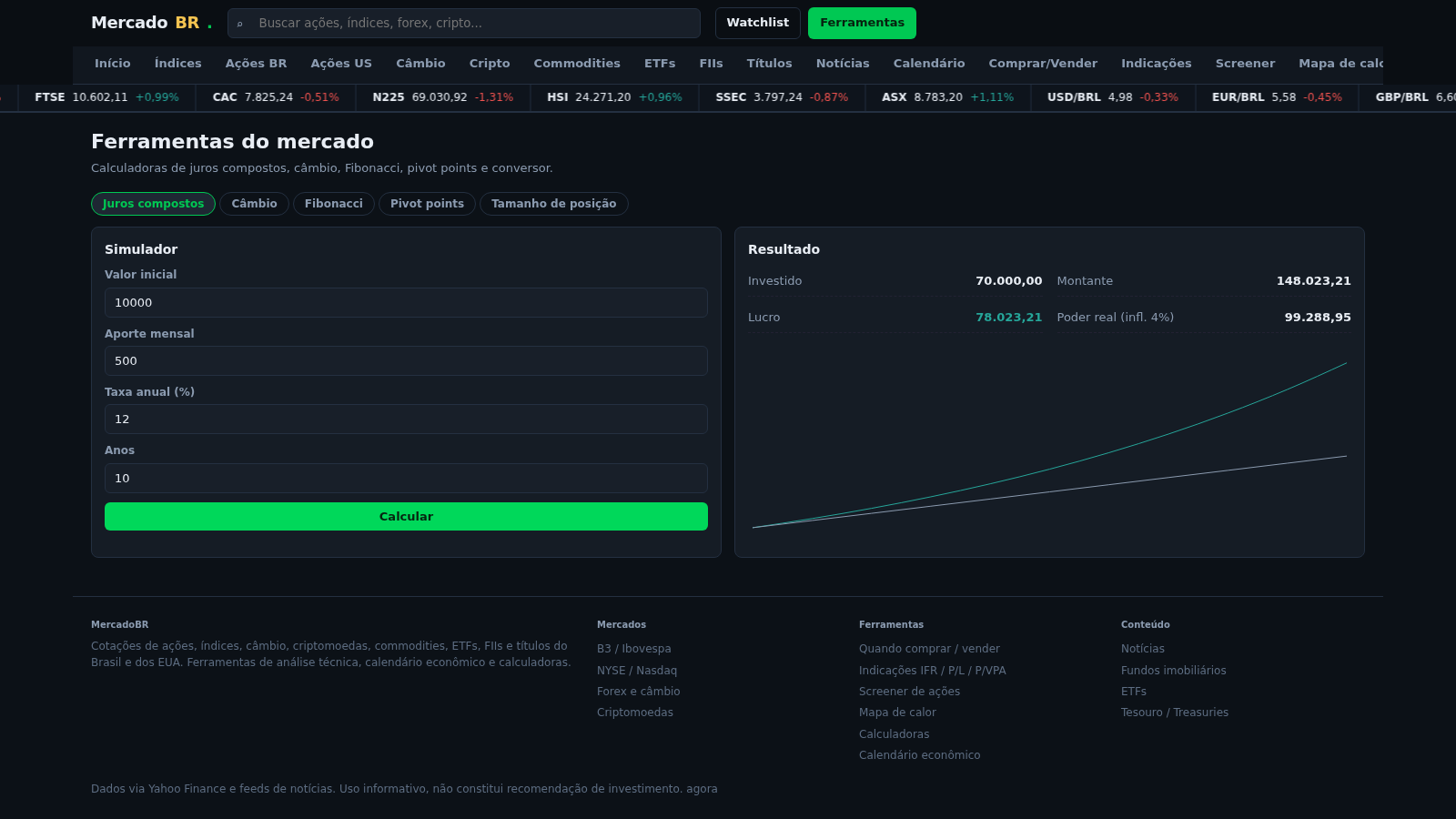Screen dimensions: 1456x819
Task: Open the Ações US nav item
Action: pyautogui.click(x=341, y=64)
